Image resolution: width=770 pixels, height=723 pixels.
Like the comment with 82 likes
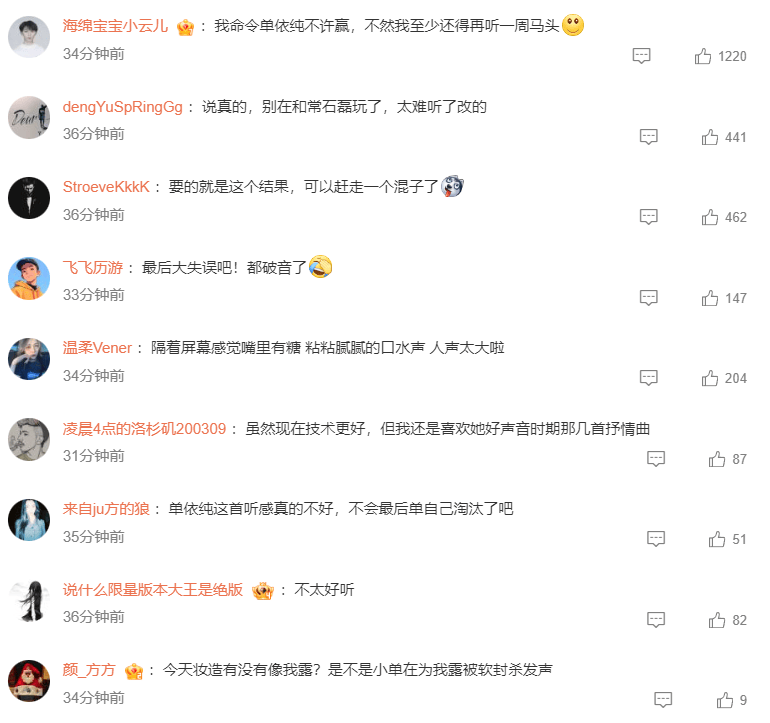click(x=716, y=620)
